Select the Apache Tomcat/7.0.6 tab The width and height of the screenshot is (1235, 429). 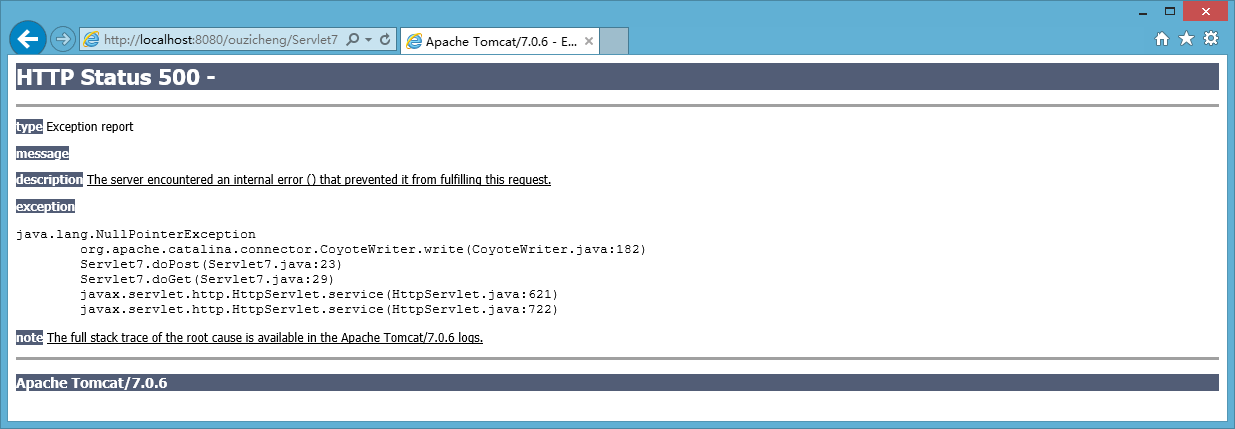pyautogui.click(x=492, y=41)
